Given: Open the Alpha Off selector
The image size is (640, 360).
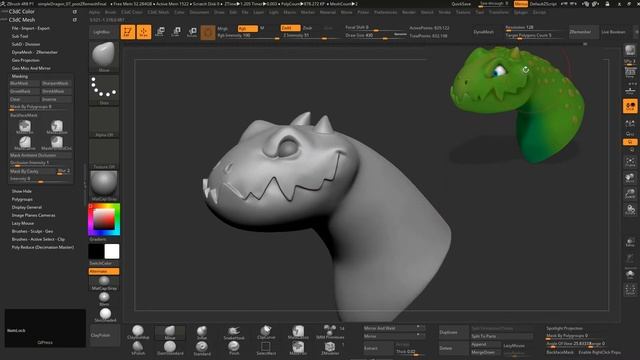Looking at the screenshot, I should (104, 122).
